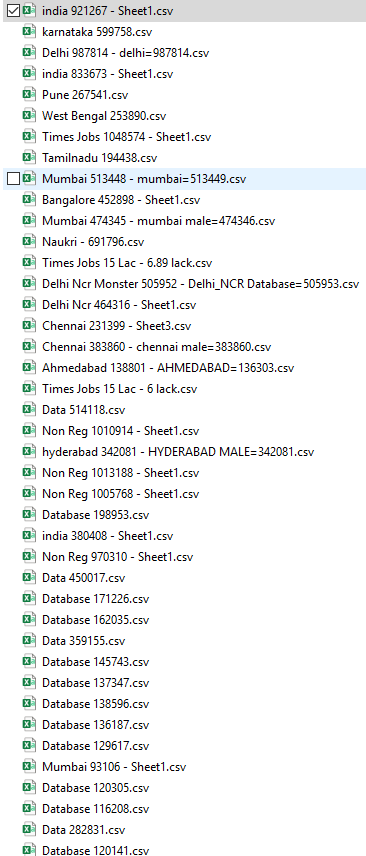Screen dimensions: 366x856
Task: Click the Excel icon of Tamilnadu 194438.csv
Action: click(28, 158)
